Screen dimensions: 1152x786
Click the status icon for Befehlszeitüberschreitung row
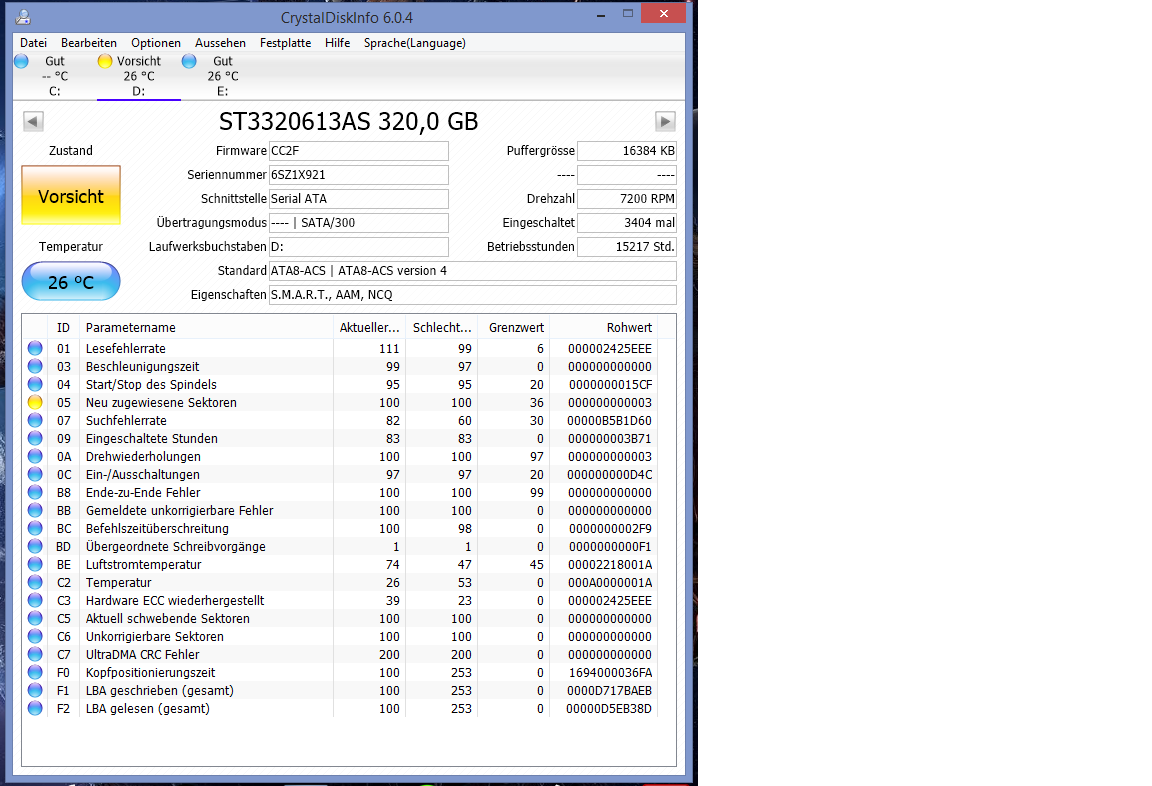pyautogui.click(x=35, y=528)
